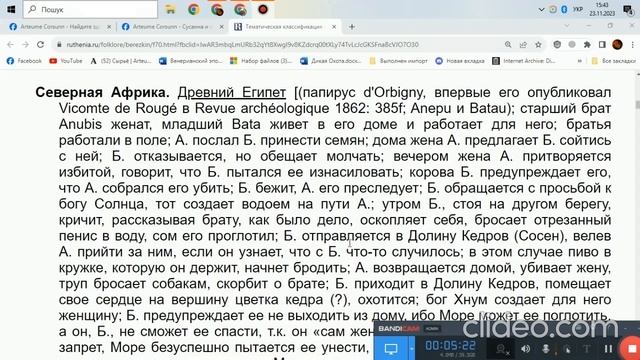Select the Тематическая классификация tab

(284, 27)
